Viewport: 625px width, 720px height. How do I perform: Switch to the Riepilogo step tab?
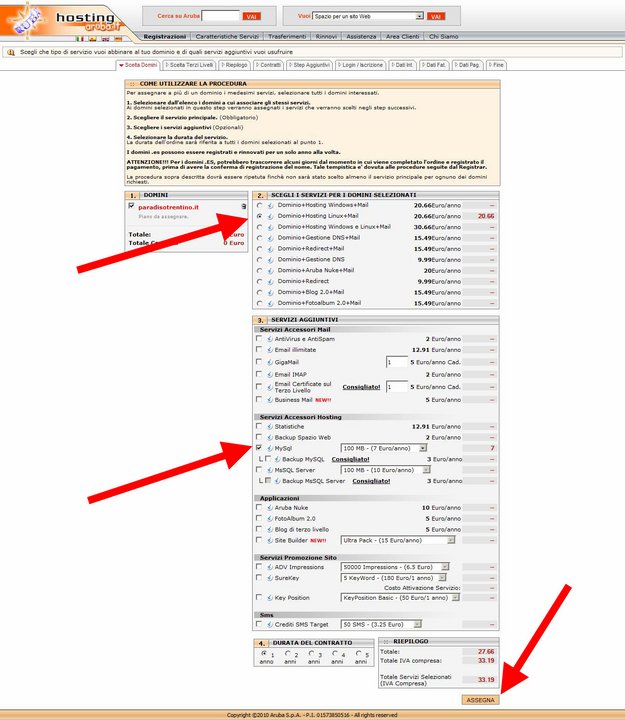235,65
